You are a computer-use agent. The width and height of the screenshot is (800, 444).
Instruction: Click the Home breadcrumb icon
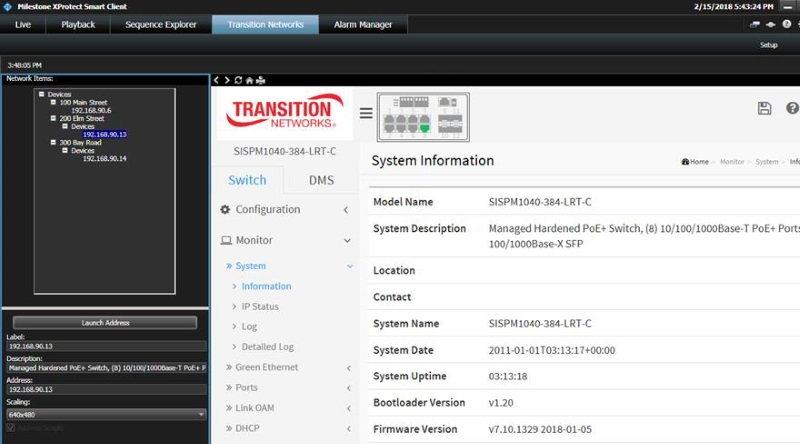pos(685,162)
